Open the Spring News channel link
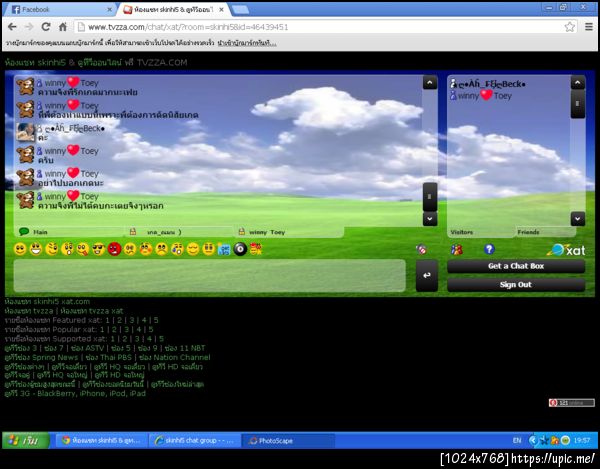 [41, 357]
